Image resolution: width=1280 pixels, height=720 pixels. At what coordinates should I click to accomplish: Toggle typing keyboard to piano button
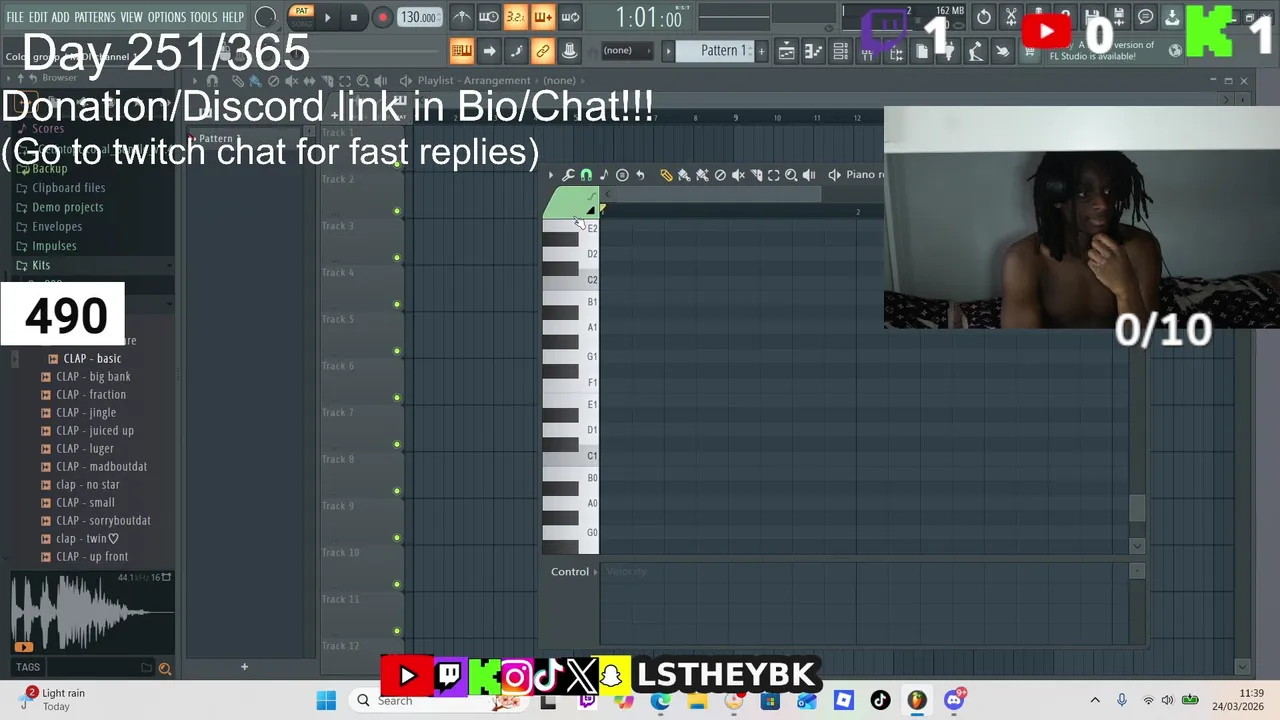(462, 51)
